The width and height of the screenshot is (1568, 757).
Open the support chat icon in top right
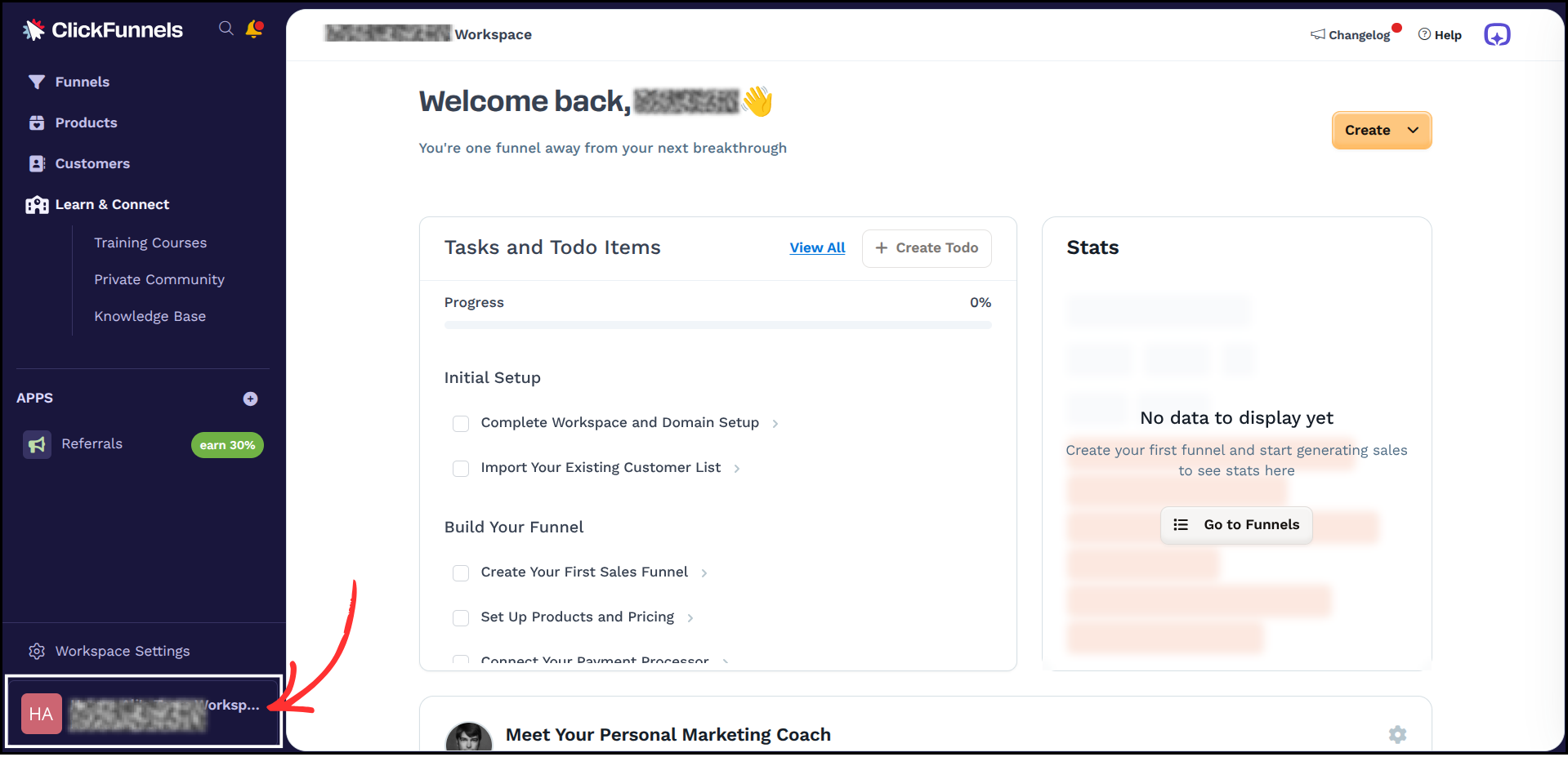[1496, 34]
